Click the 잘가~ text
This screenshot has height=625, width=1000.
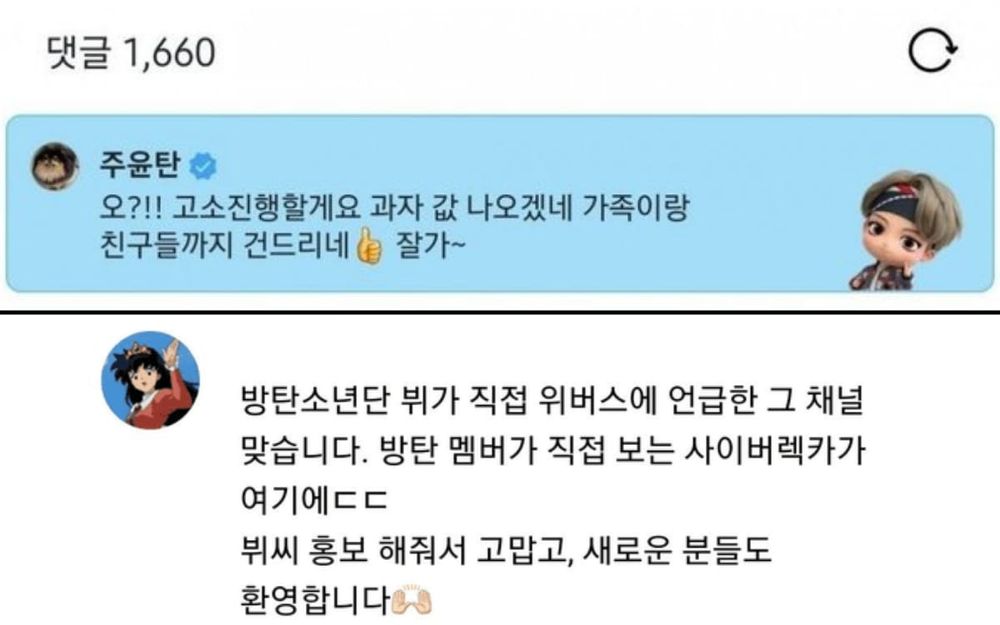[431, 247]
